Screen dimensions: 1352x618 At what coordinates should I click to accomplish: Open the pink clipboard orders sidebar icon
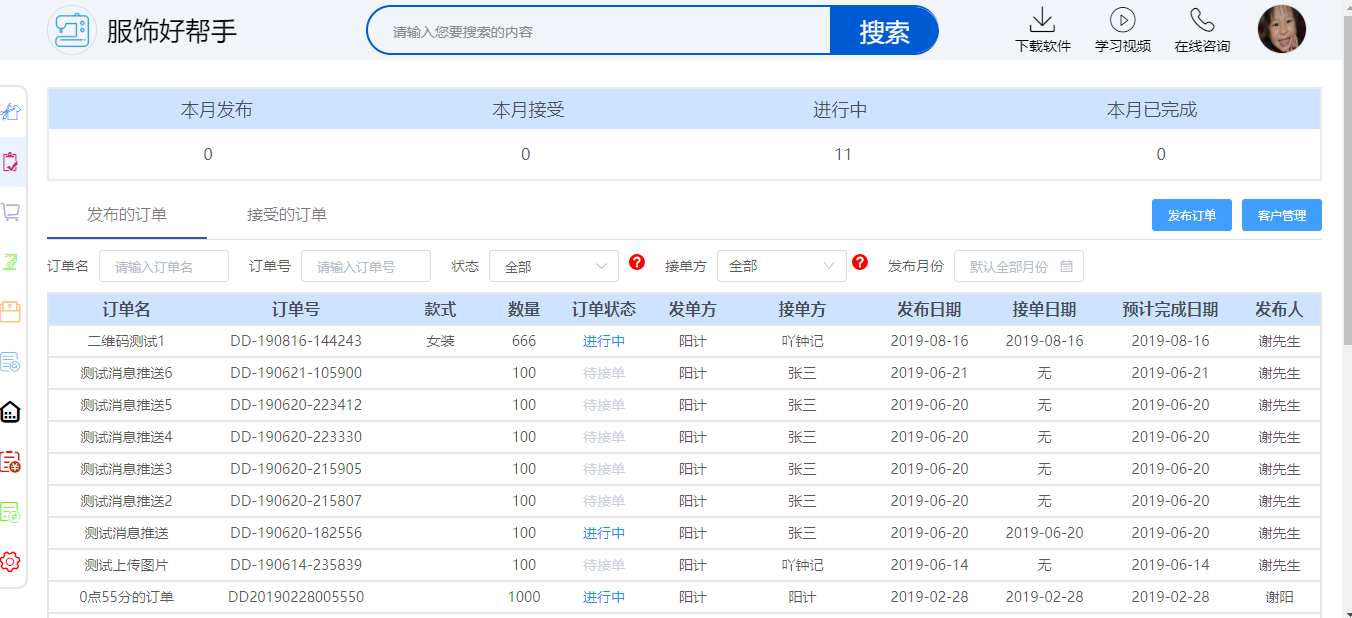pos(11,162)
